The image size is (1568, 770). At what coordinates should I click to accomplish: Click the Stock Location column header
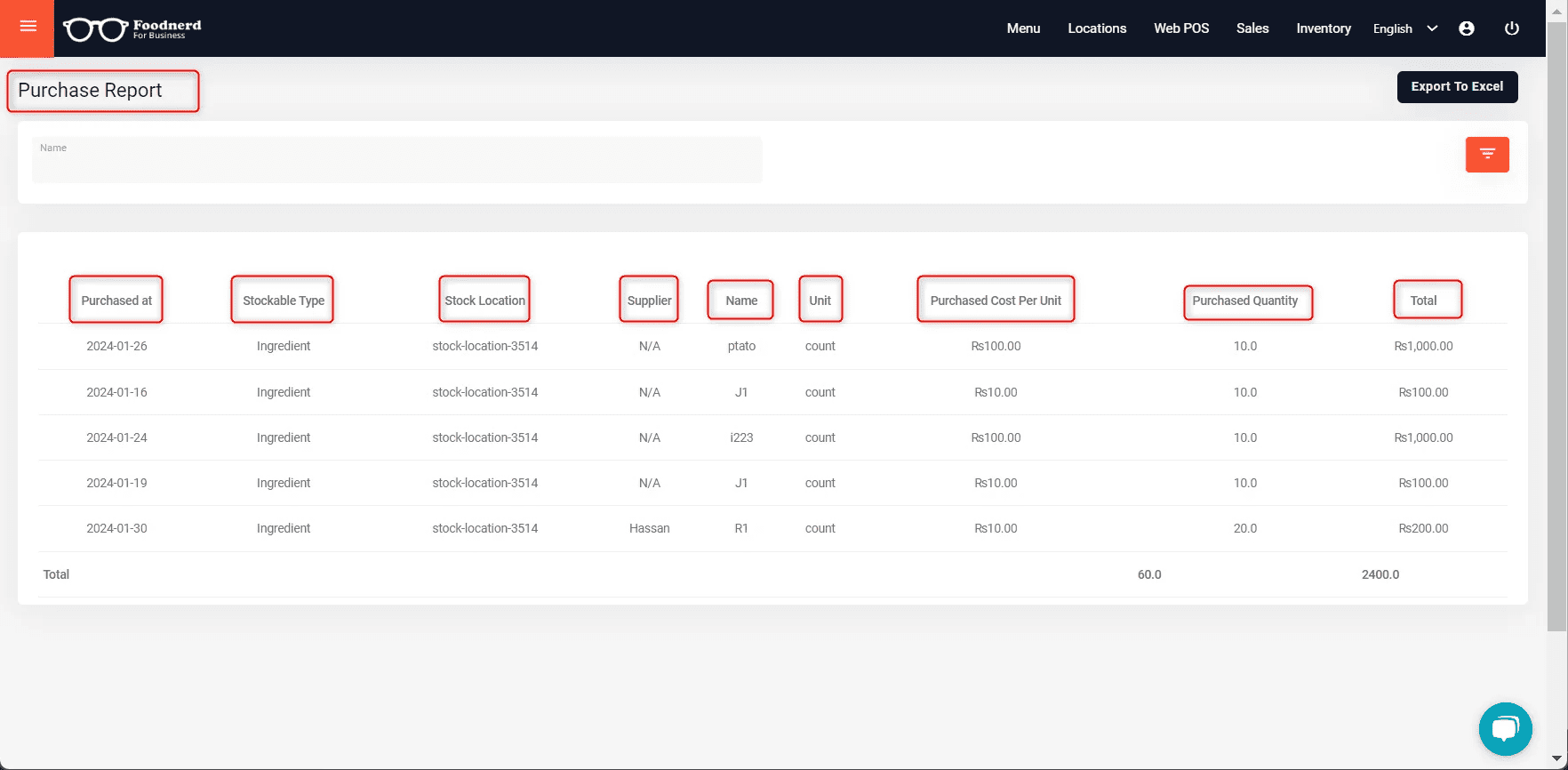484,301
